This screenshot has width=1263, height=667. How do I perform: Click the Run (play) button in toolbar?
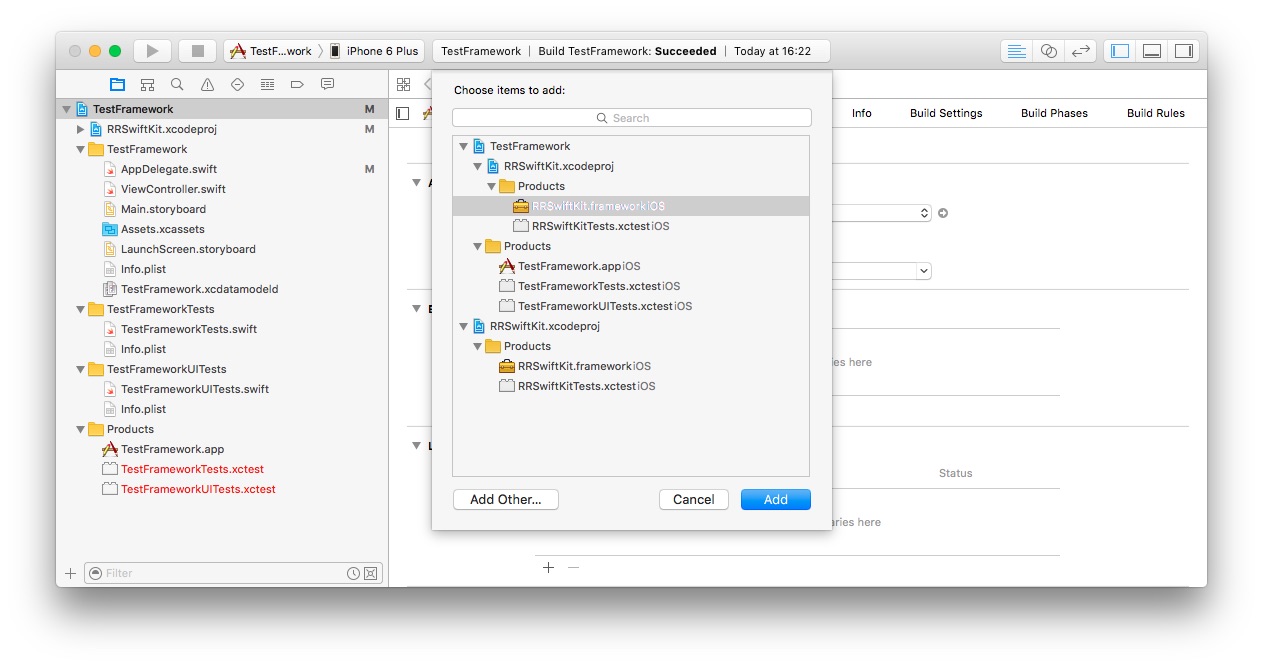tap(152, 51)
